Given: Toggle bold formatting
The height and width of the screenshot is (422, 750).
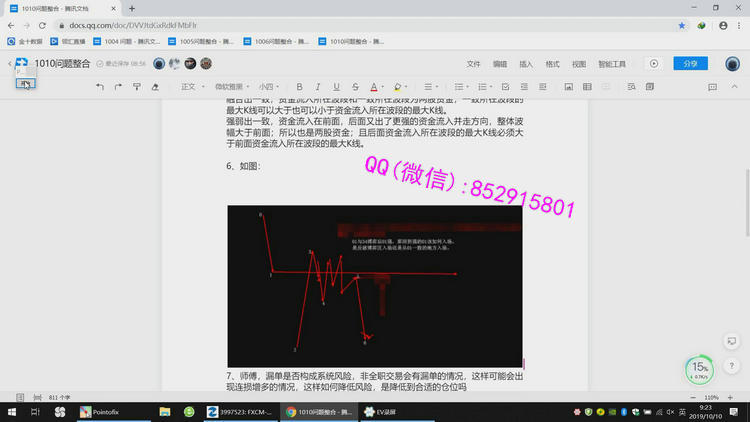Looking at the screenshot, I should 299,87.
